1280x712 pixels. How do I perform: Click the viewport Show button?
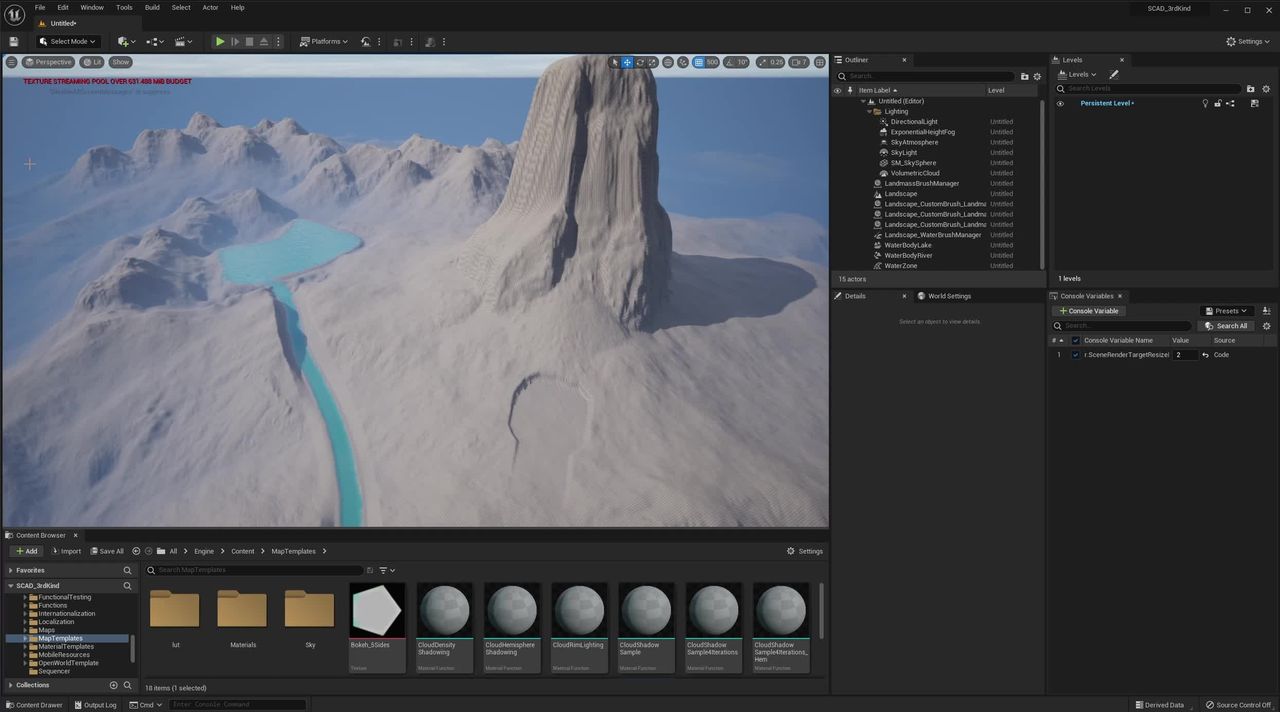click(121, 62)
